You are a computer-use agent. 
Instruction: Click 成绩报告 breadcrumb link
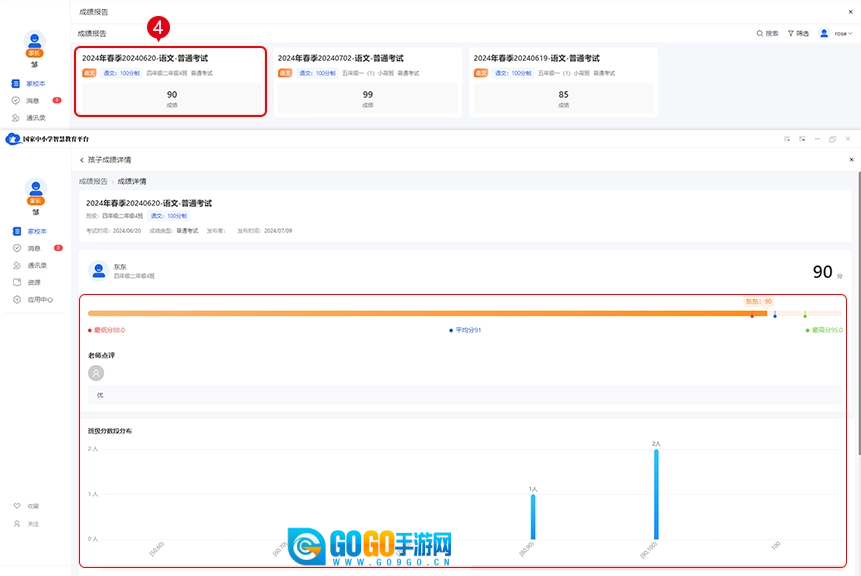click(93, 181)
